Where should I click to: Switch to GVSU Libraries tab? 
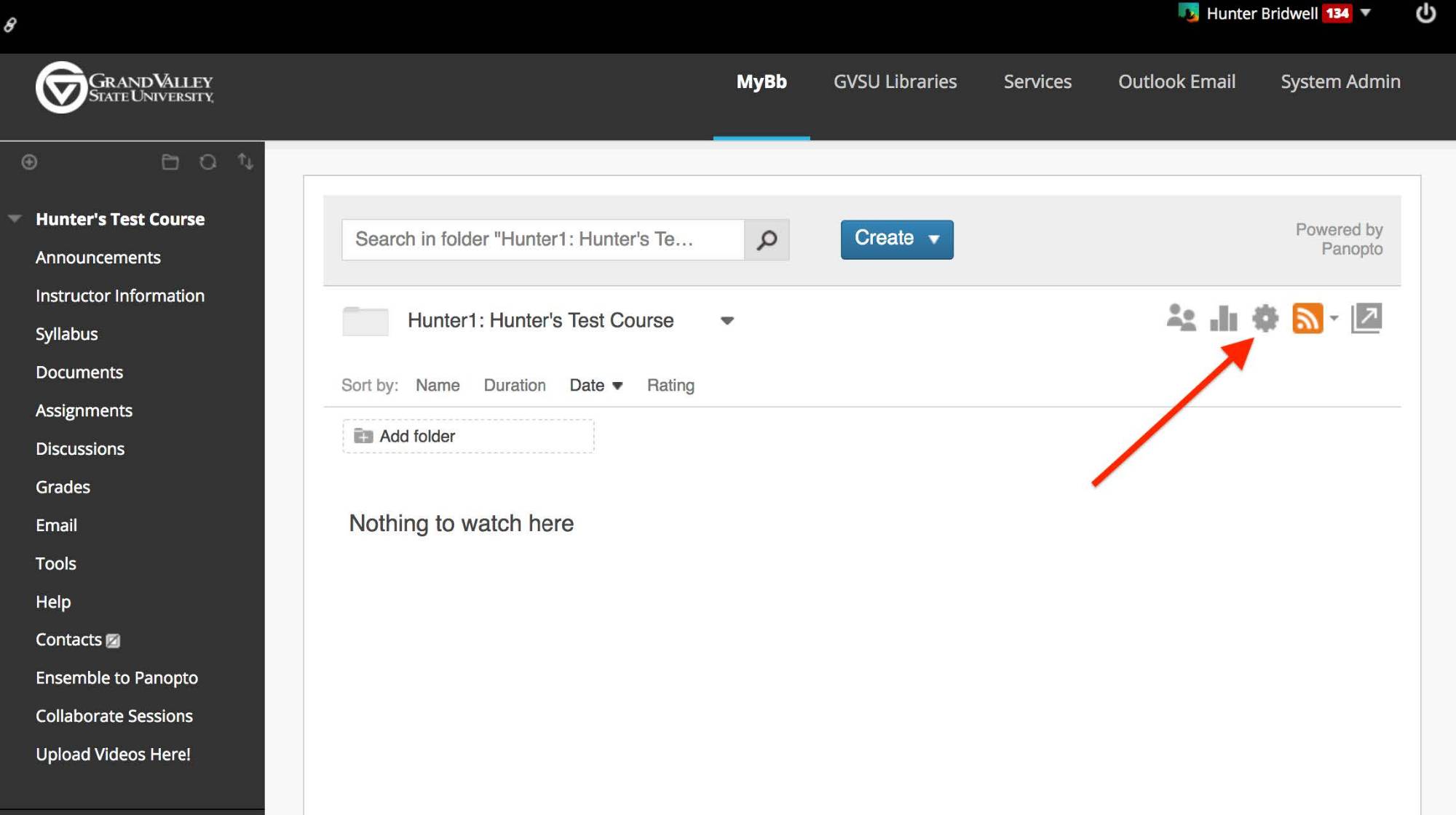point(895,81)
